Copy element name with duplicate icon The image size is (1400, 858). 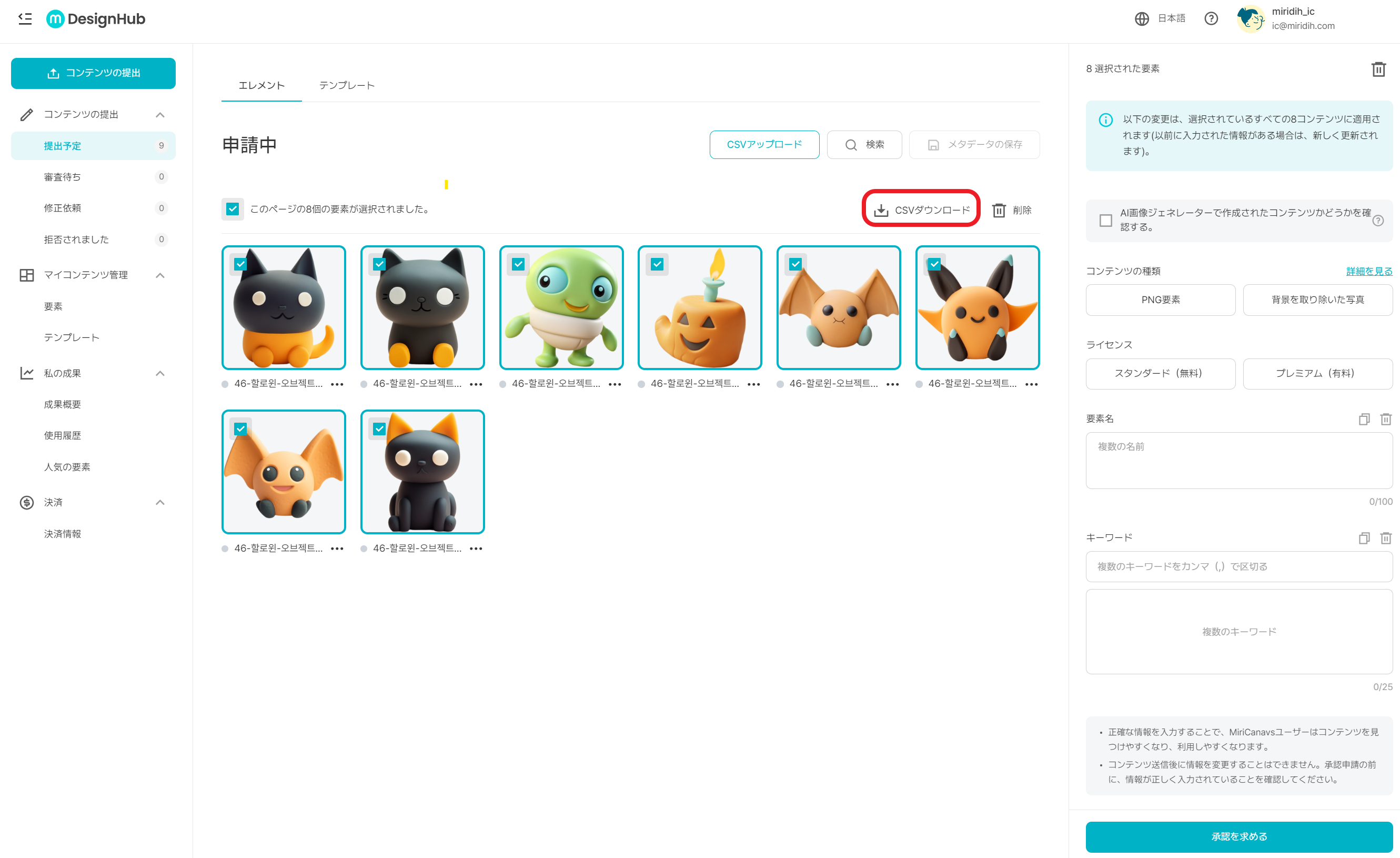pyautogui.click(x=1364, y=419)
